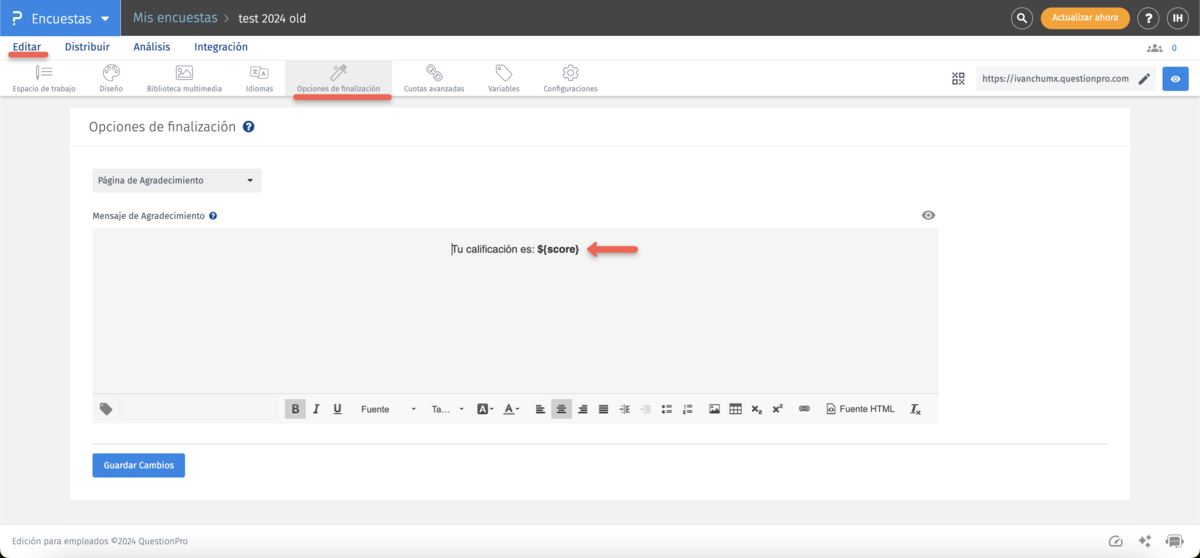The height and width of the screenshot is (558, 1200).
Task: Toggle Fuente HTML source view
Action: click(x=861, y=409)
